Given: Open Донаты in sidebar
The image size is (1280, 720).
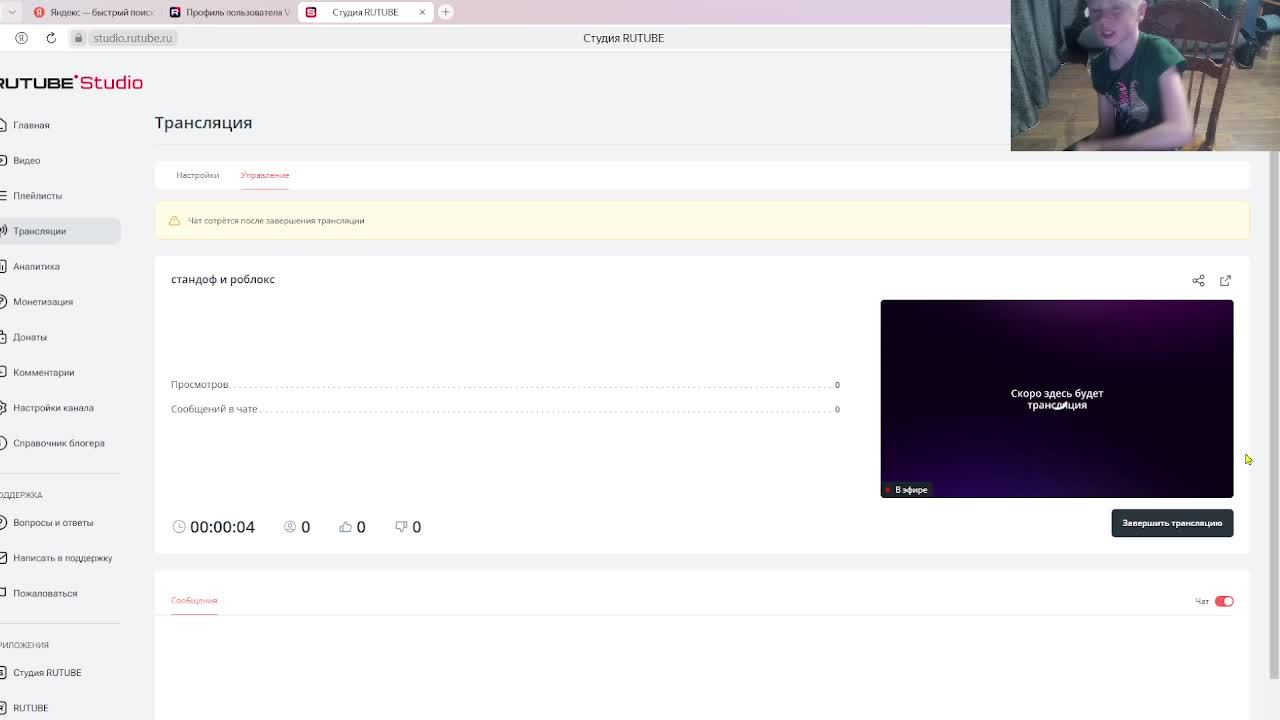Looking at the screenshot, I should 30,337.
